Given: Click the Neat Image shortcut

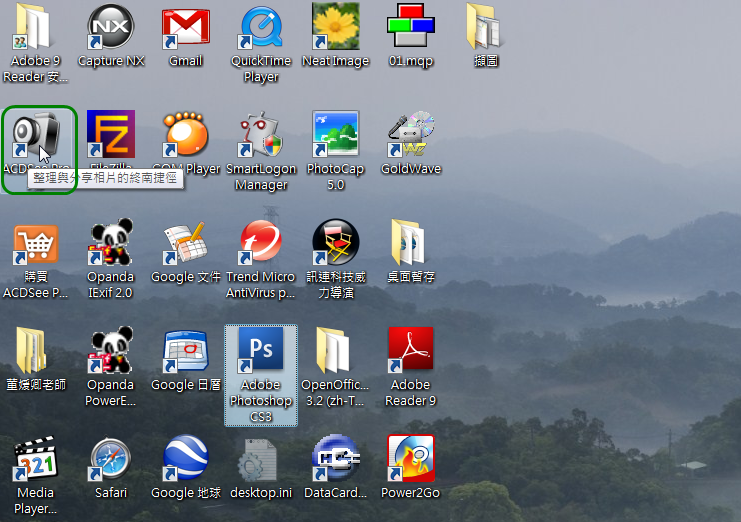Looking at the screenshot, I should coord(336,26).
